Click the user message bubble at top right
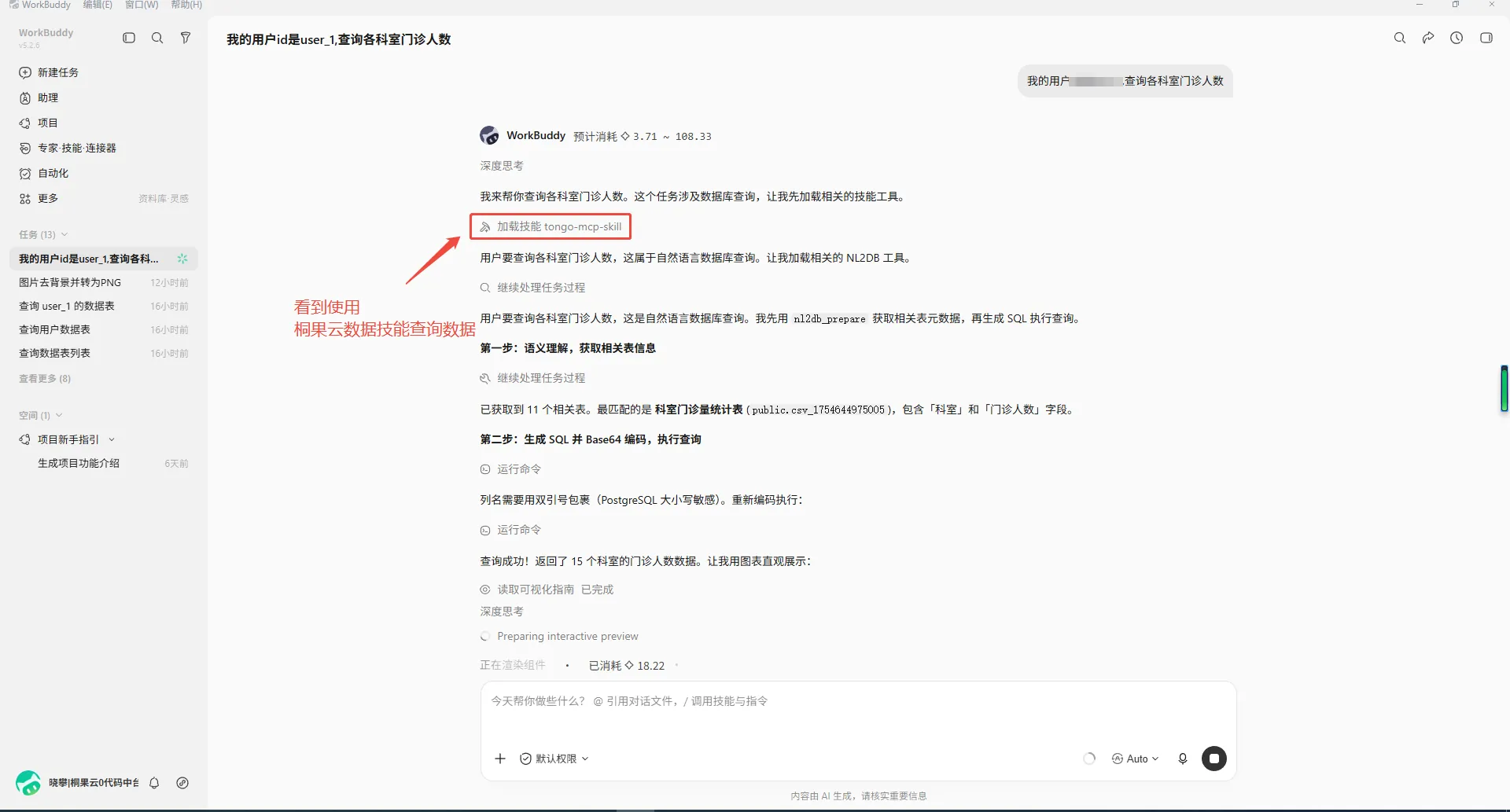This screenshot has width=1510, height=812. click(1125, 81)
